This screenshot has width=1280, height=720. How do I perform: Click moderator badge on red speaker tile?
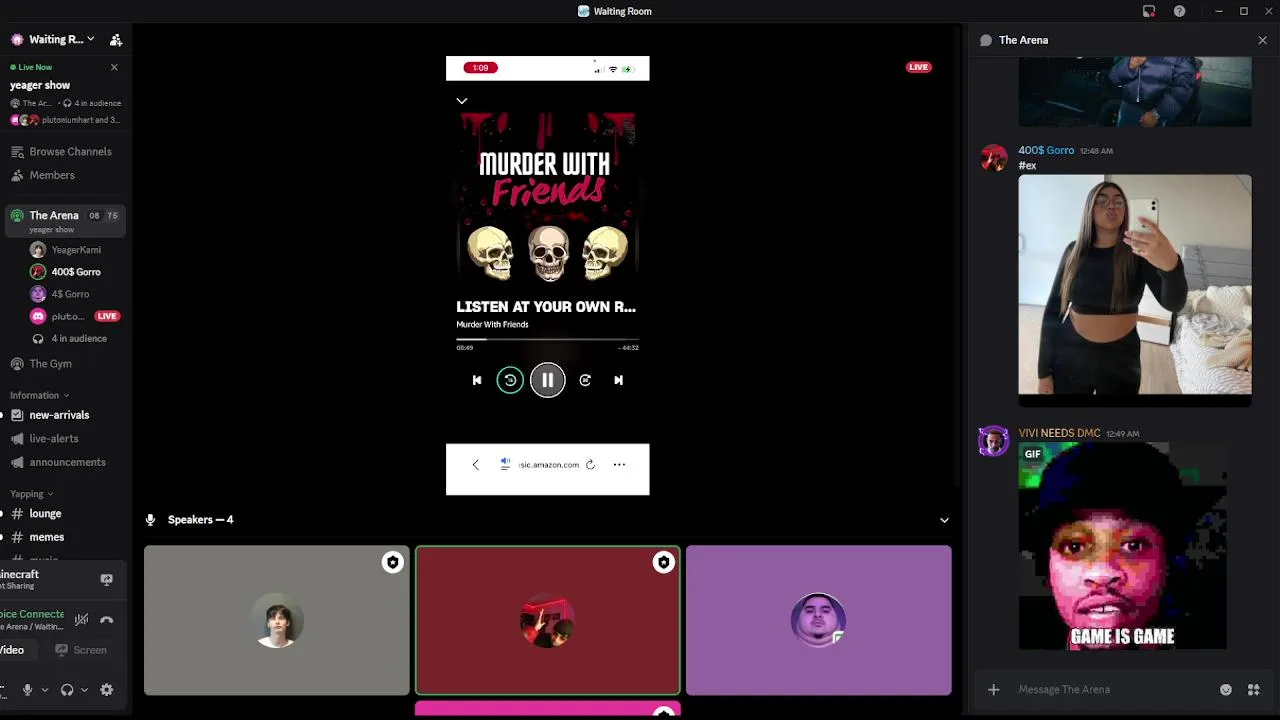[664, 563]
